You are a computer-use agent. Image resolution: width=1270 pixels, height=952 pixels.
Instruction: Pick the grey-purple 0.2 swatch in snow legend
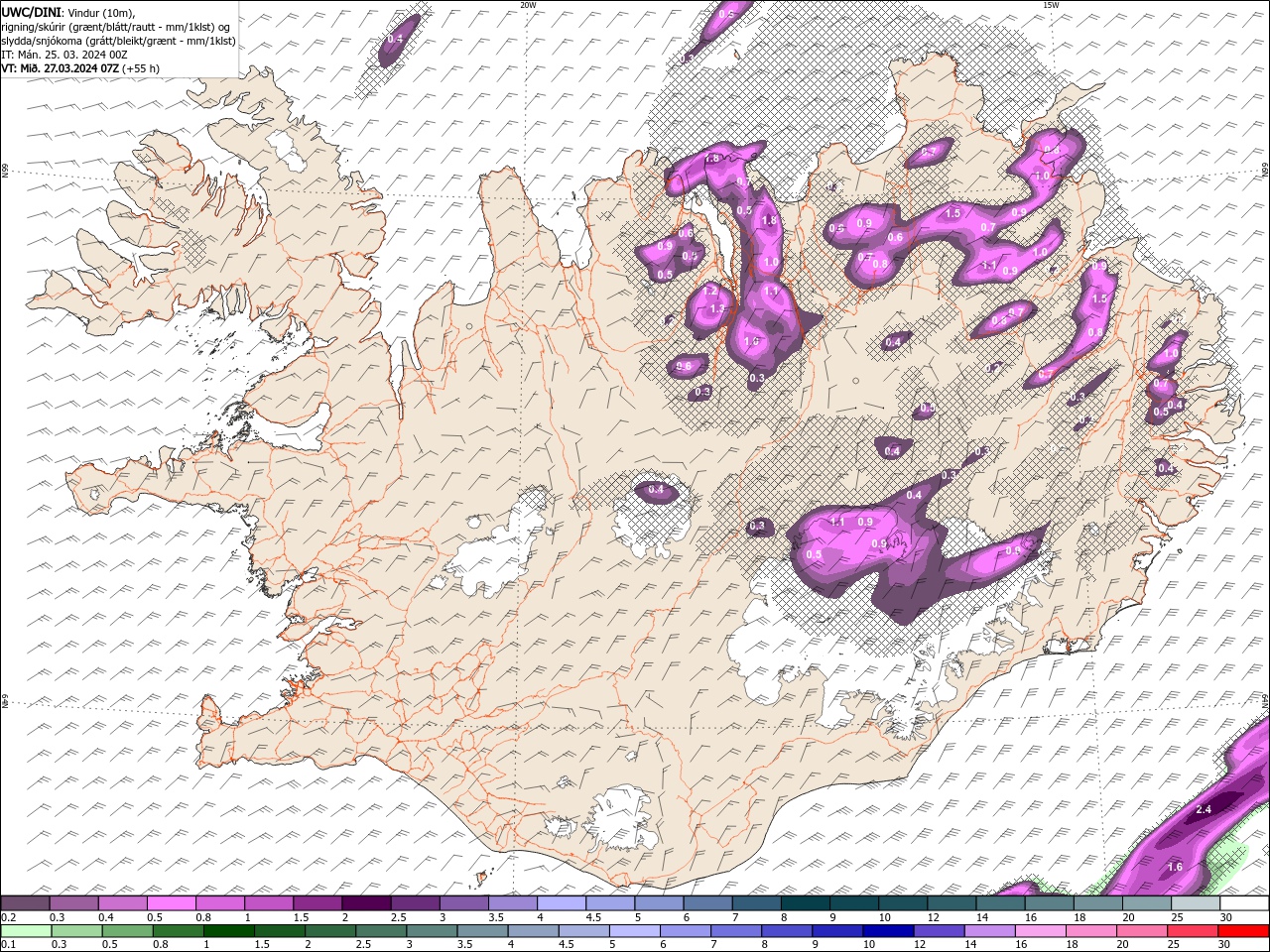pos(25,903)
